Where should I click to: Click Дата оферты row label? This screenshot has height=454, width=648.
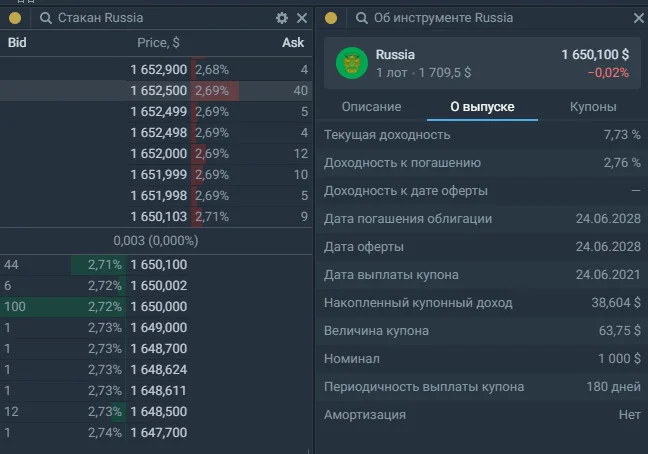[364, 247]
